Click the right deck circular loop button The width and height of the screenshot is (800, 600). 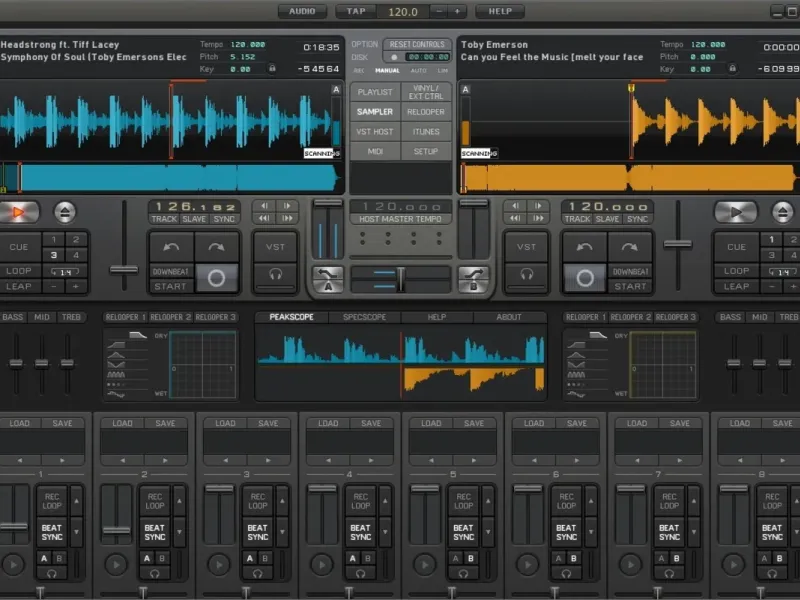click(584, 278)
